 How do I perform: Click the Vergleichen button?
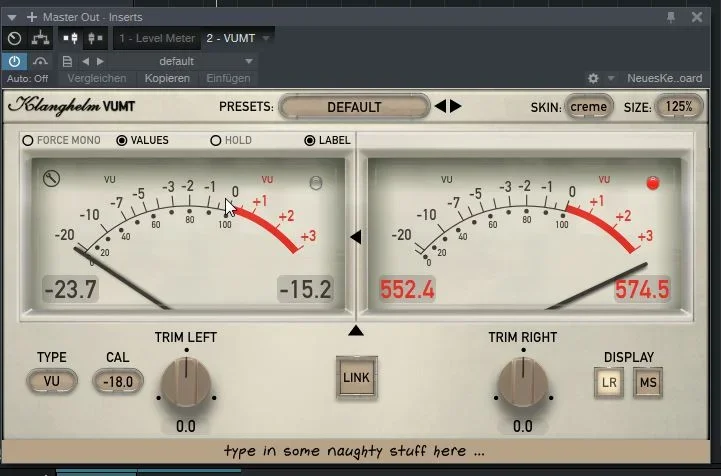[97, 79]
